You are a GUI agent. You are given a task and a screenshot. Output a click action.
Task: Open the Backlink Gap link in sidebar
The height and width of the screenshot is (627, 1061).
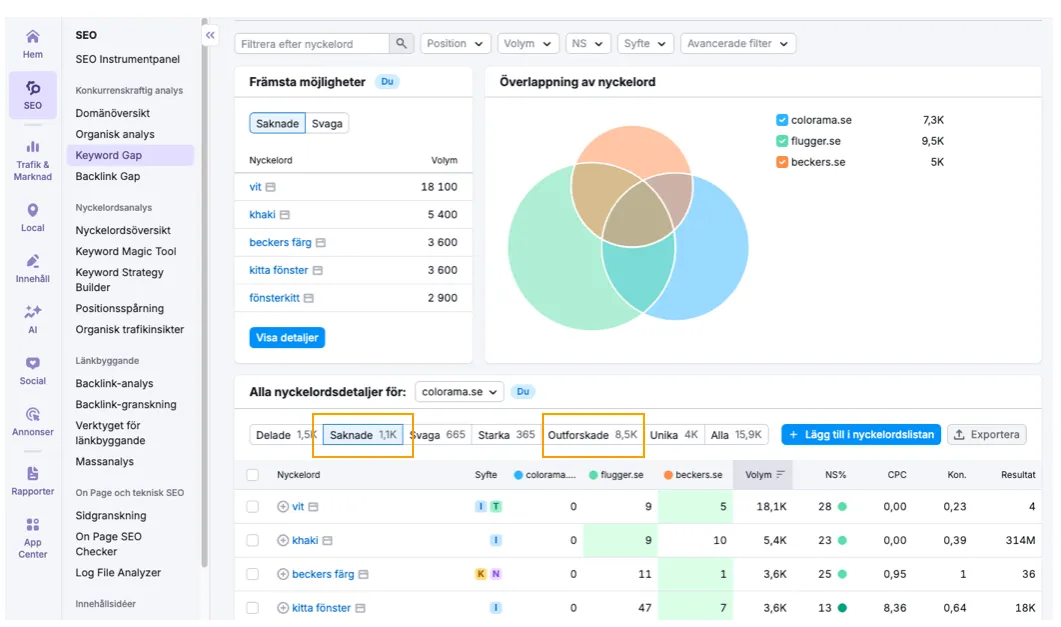tap(108, 176)
